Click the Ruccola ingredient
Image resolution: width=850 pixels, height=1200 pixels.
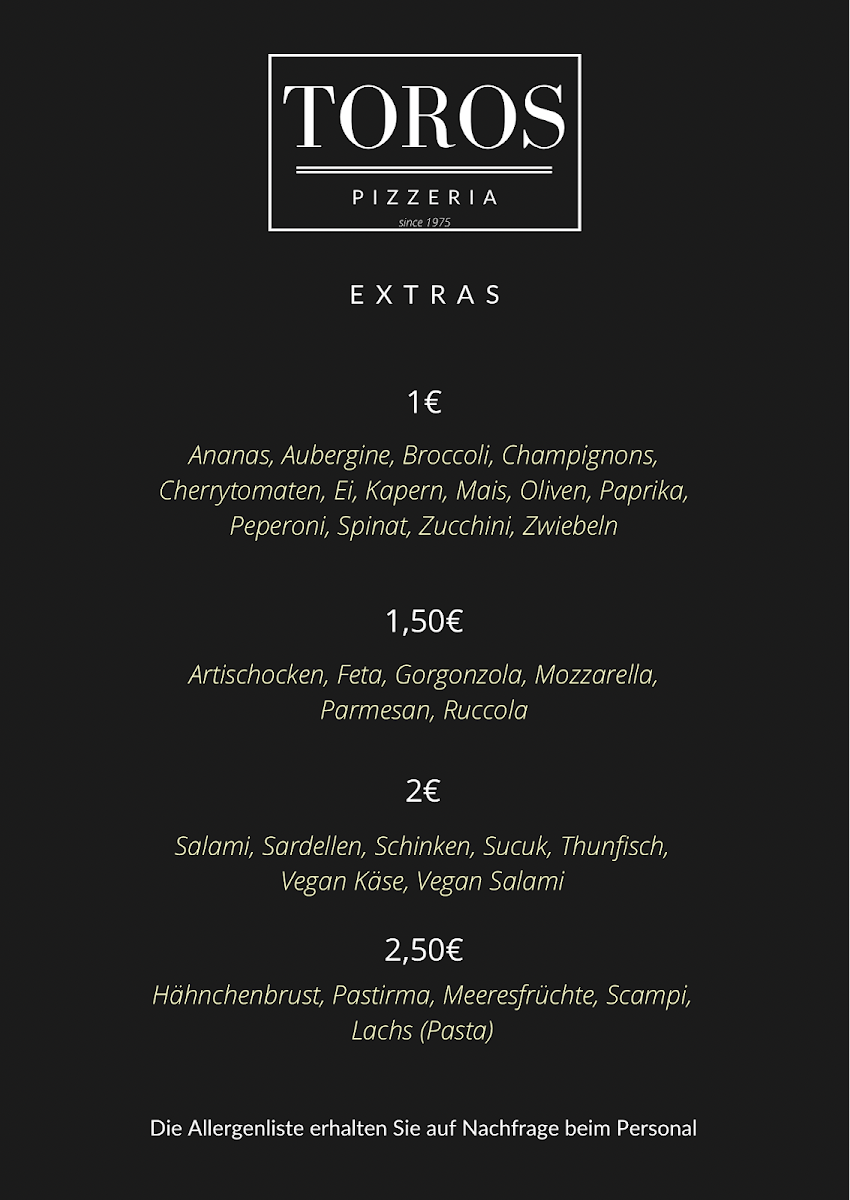point(485,711)
